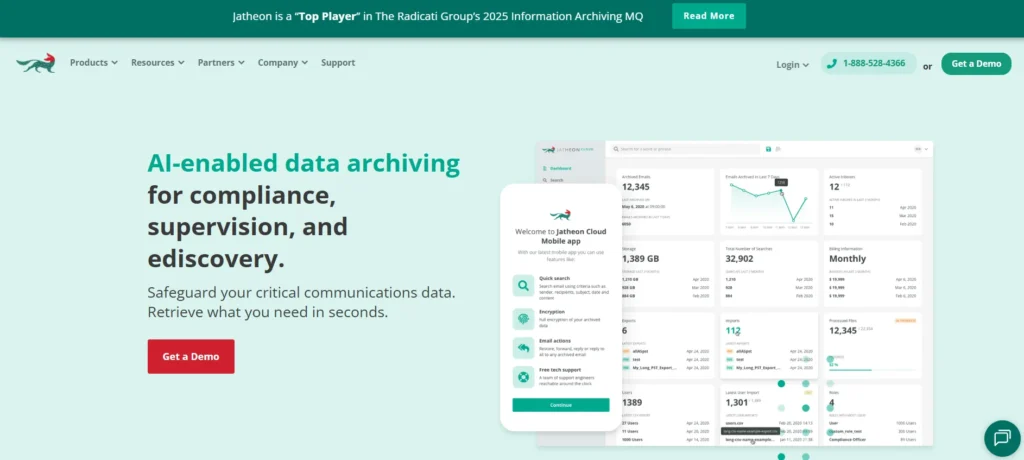This screenshot has width=1024, height=460.
Task: Click the Active Inboxes 12 value
Action: click(x=834, y=187)
